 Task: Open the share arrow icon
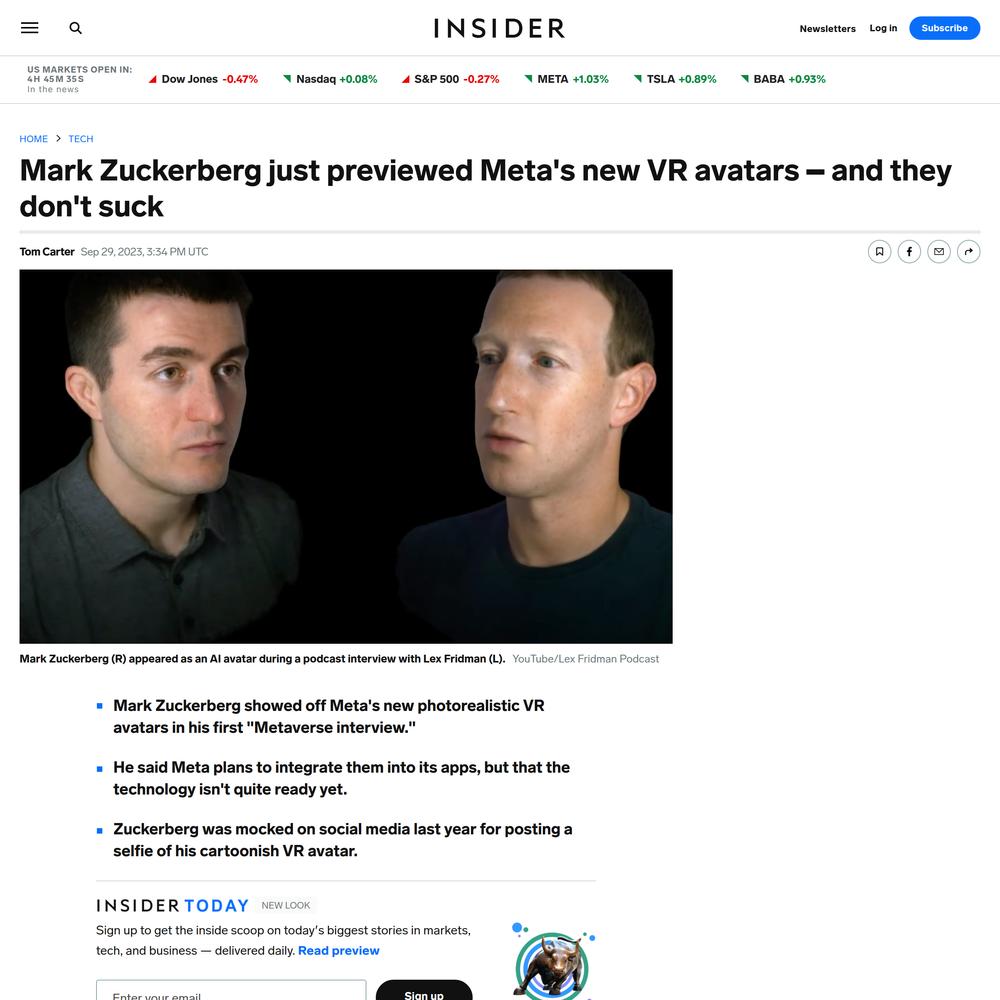click(x=969, y=251)
